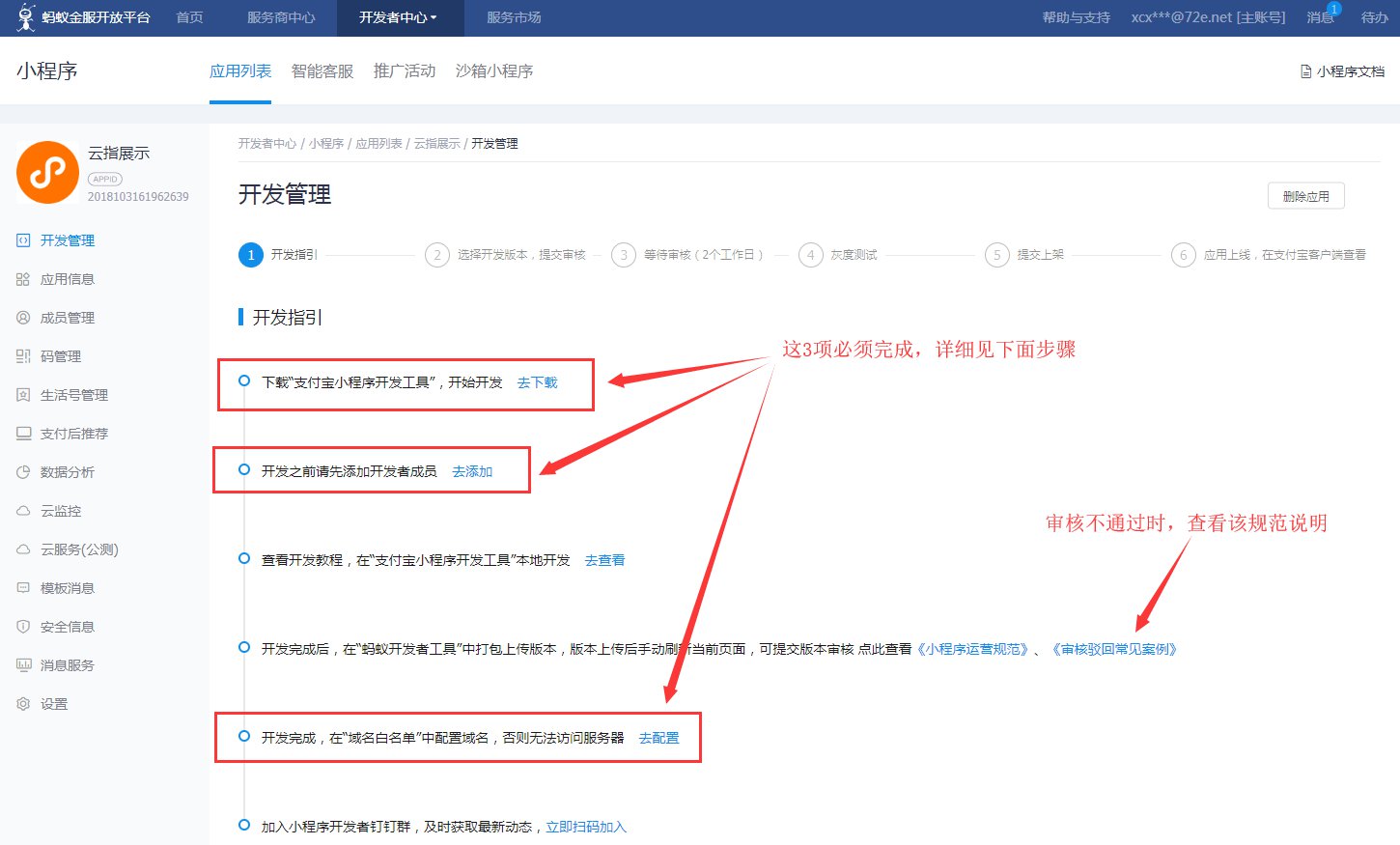Screen dimensions: 1400x845
Task: Open 消息 in the header
Action: coord(1320,17)
